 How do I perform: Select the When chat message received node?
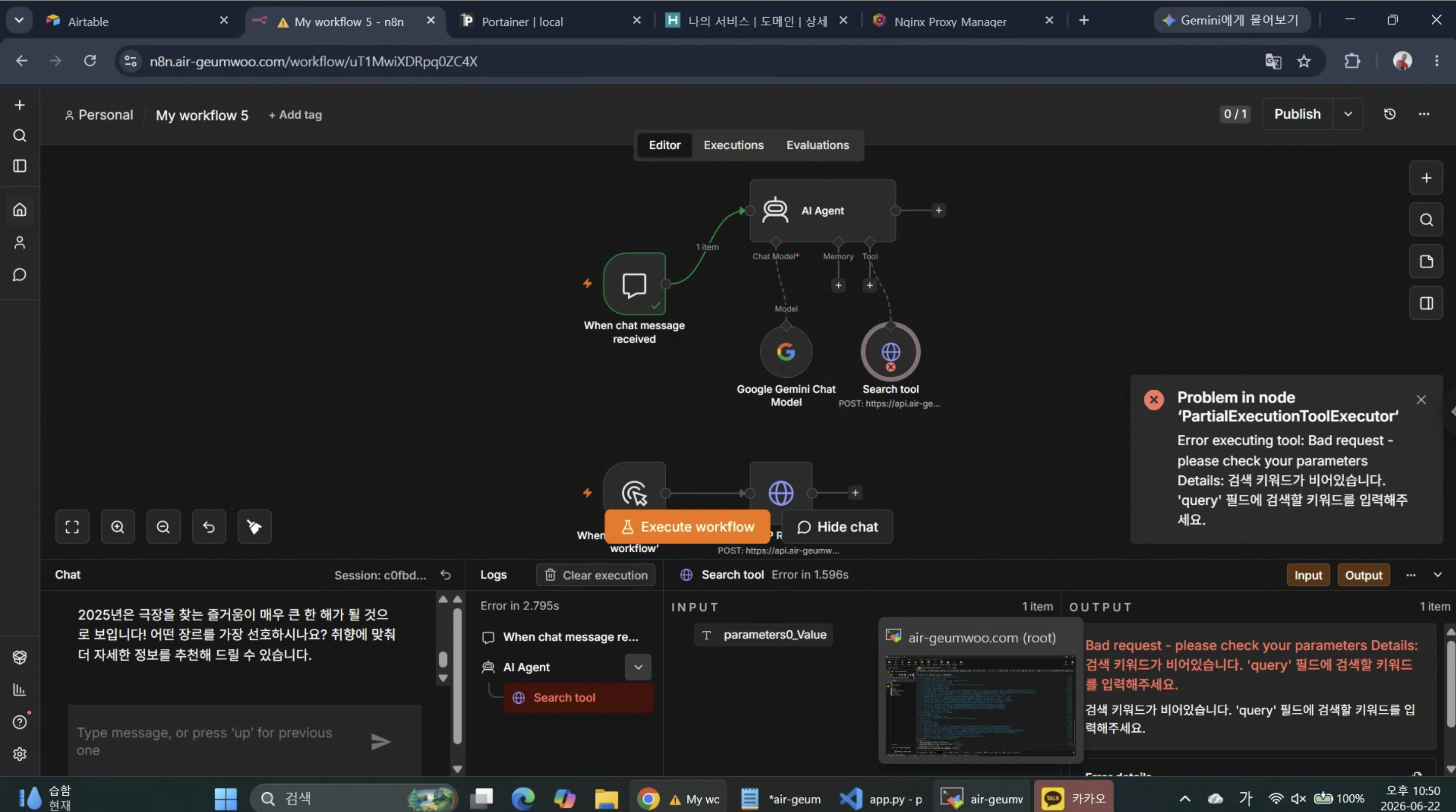tap(634, 283)
